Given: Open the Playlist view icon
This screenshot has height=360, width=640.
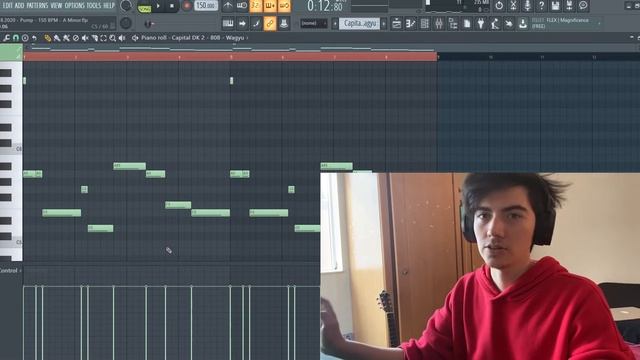Looking at the screenshot, I should click(396, 24).
